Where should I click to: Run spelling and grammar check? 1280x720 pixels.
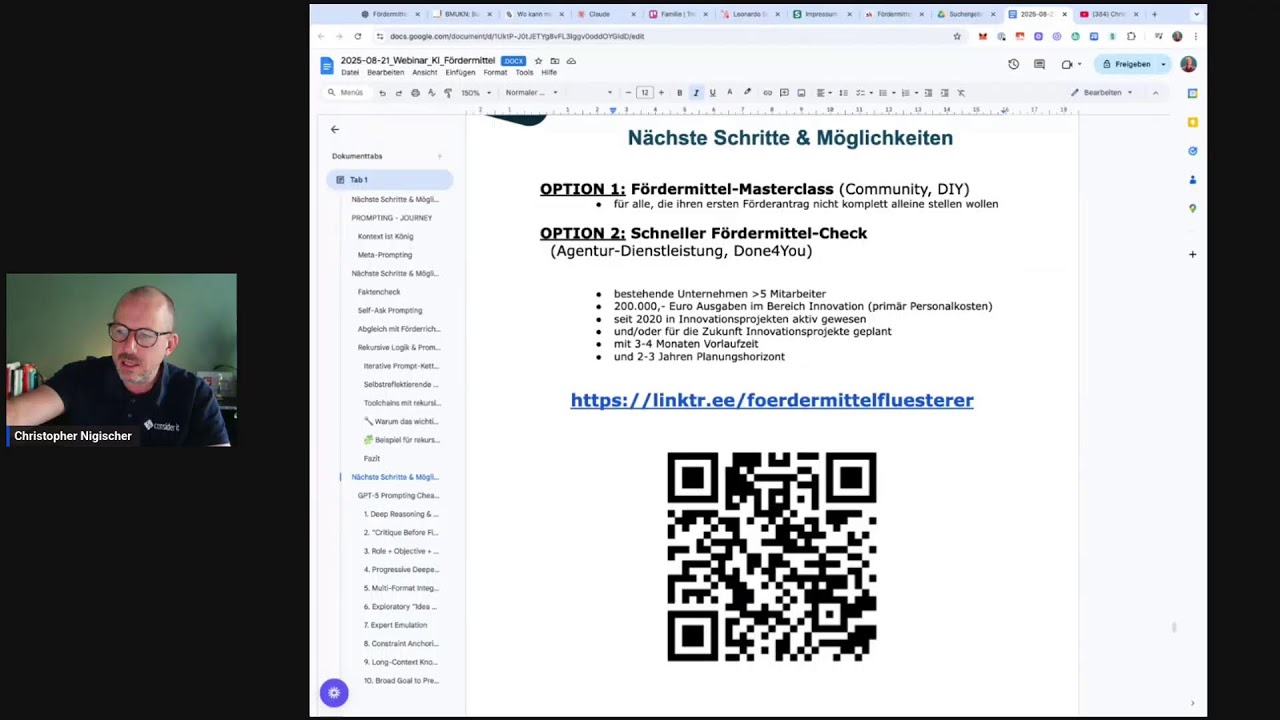coord(431,93)
